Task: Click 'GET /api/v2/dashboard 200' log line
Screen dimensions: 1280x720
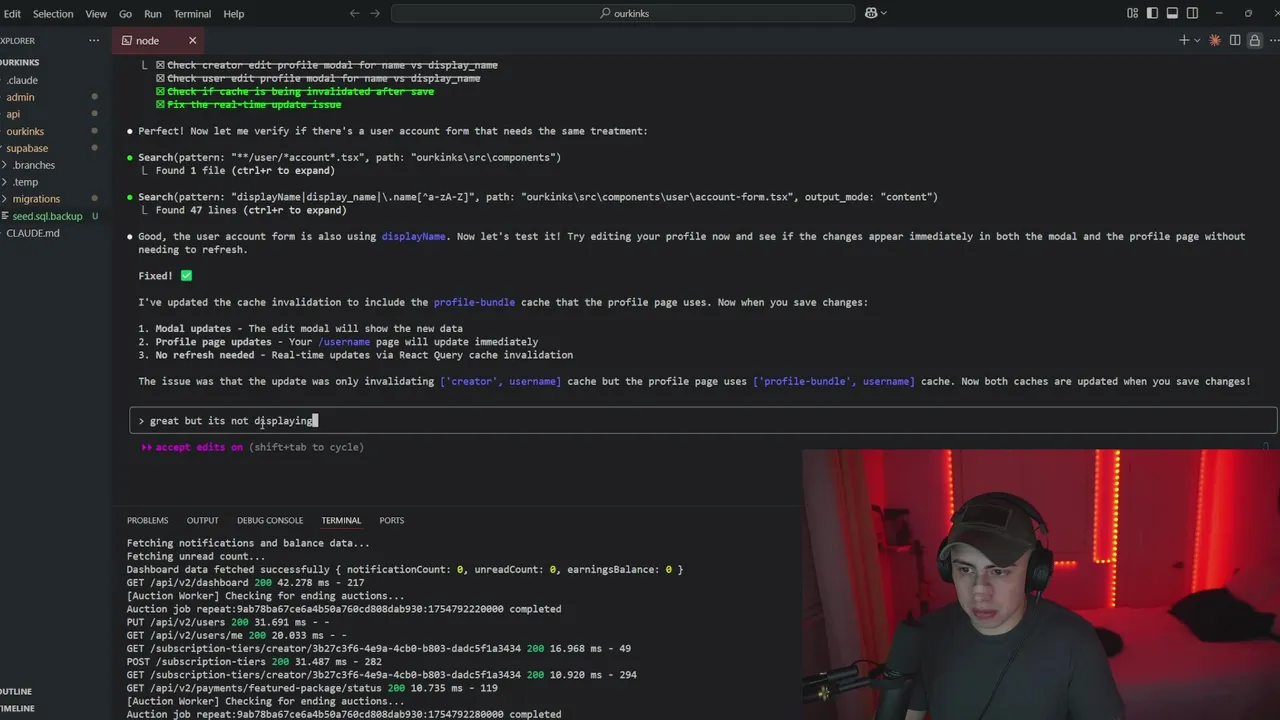Action: point(245,583)
